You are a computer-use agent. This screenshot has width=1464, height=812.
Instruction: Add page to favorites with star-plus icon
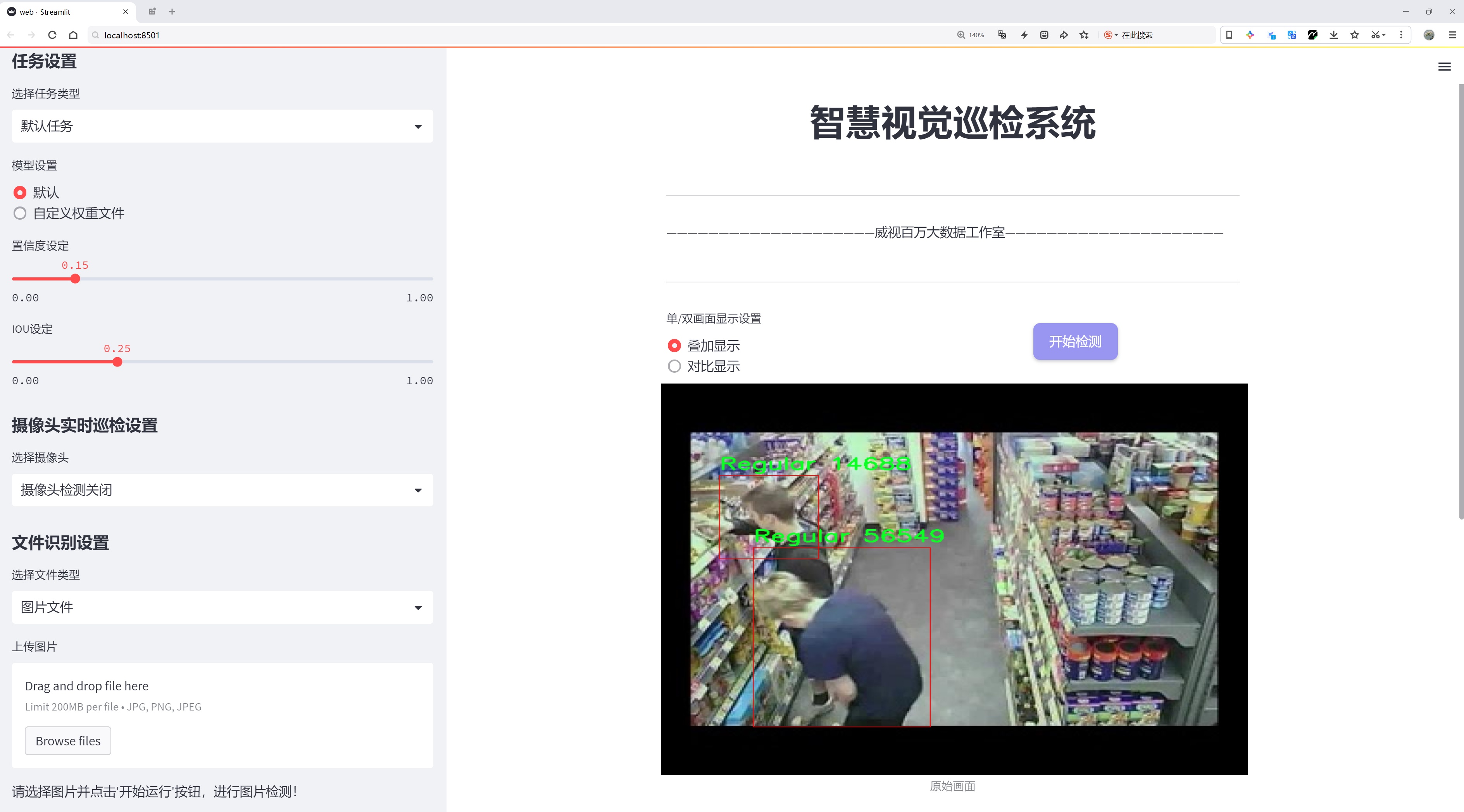click(x=1085, y=35)
